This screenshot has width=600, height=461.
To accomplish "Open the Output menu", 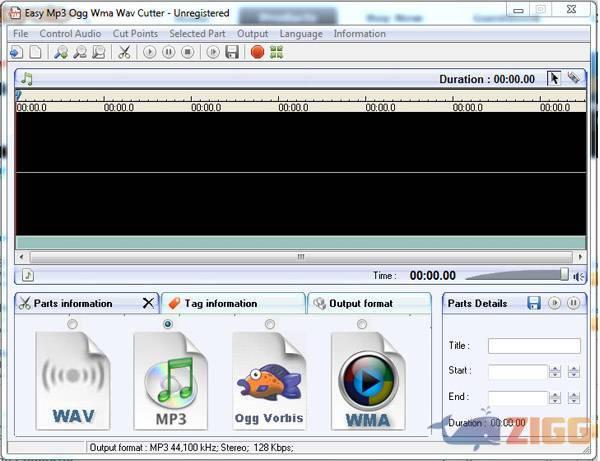I will click(253, 34).
